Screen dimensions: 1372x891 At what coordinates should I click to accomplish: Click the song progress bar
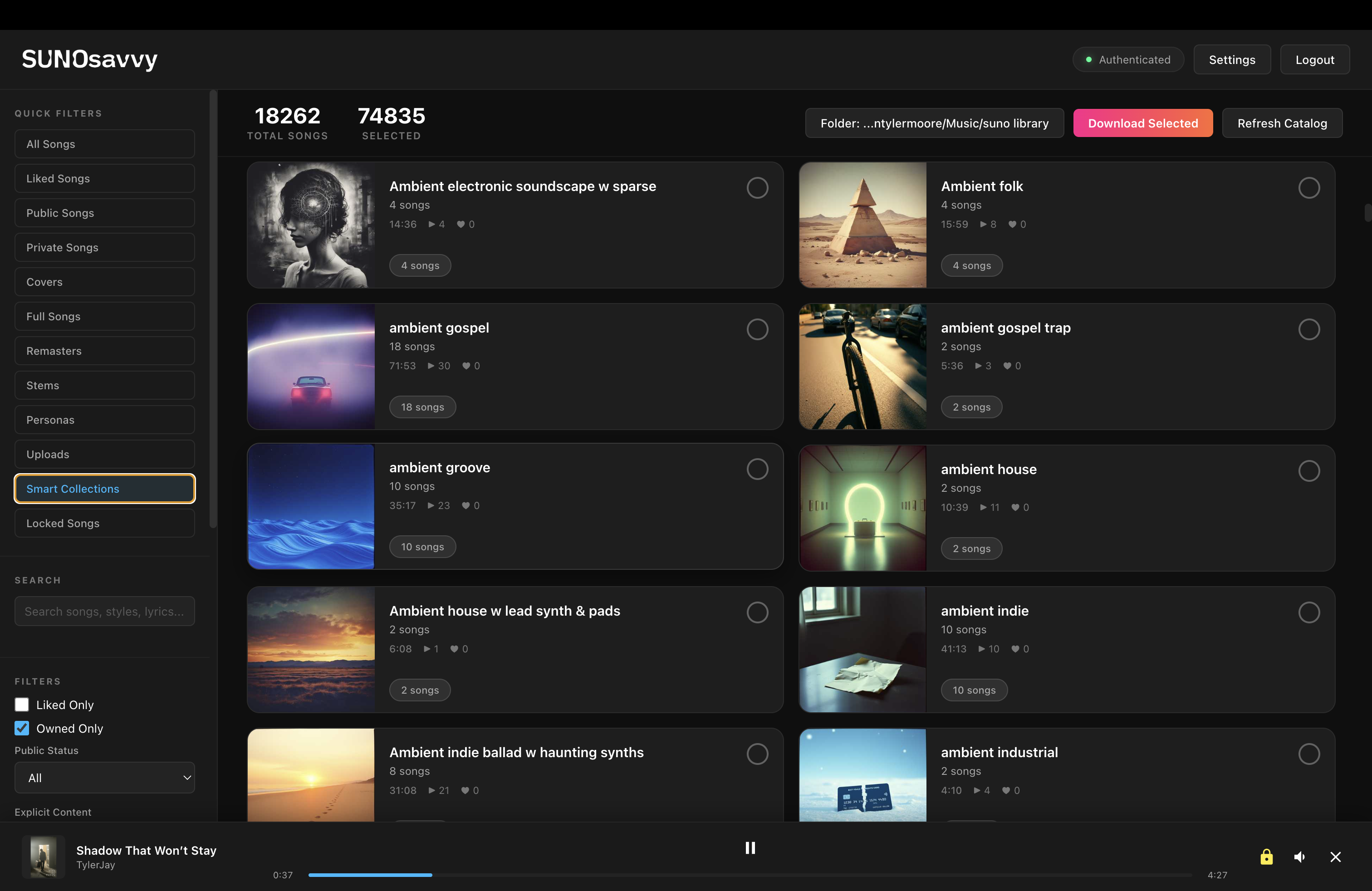point(750,875)
